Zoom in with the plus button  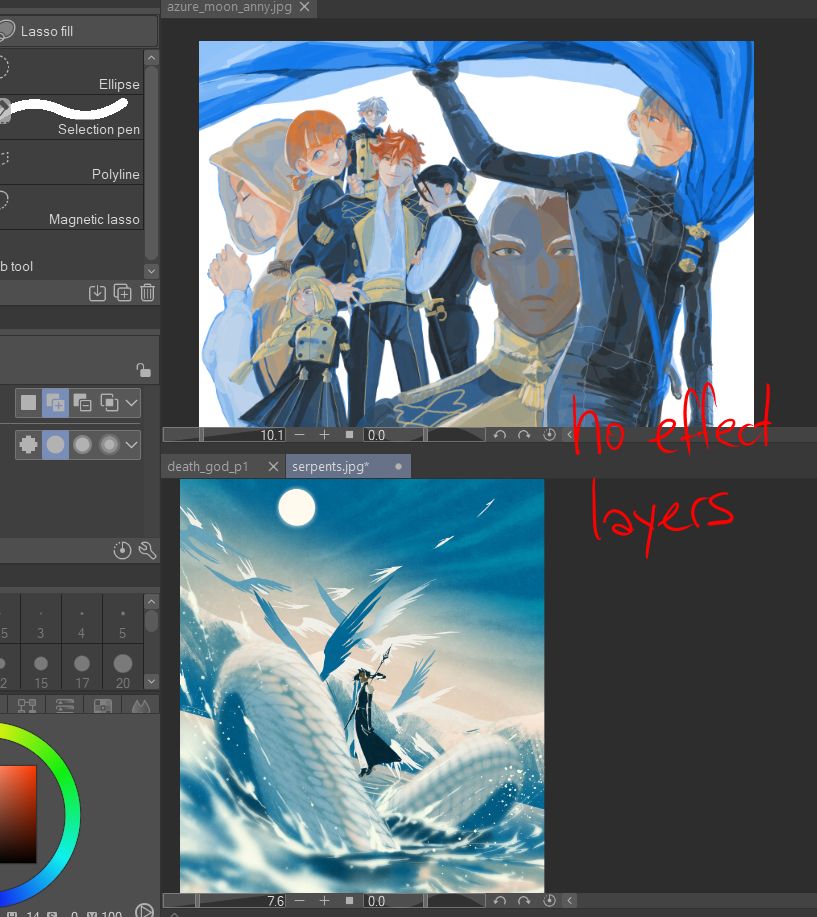coord(322,434)
